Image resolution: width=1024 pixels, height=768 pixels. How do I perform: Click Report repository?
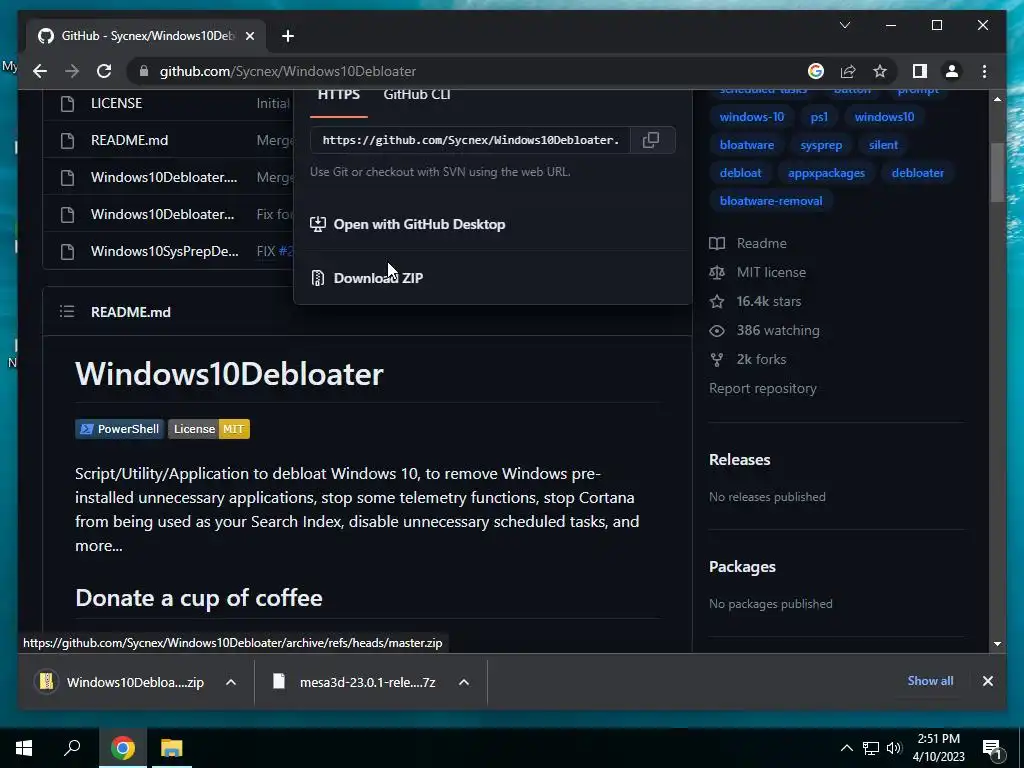[763, 389]
